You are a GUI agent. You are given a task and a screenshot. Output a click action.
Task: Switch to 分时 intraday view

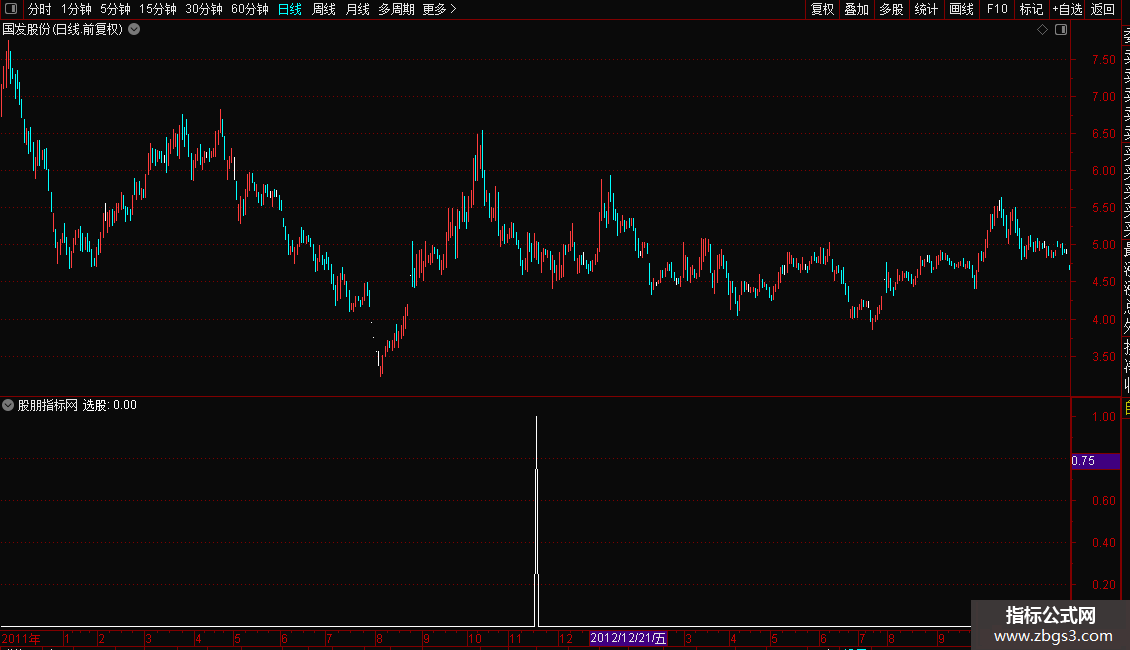pos(40,9)
